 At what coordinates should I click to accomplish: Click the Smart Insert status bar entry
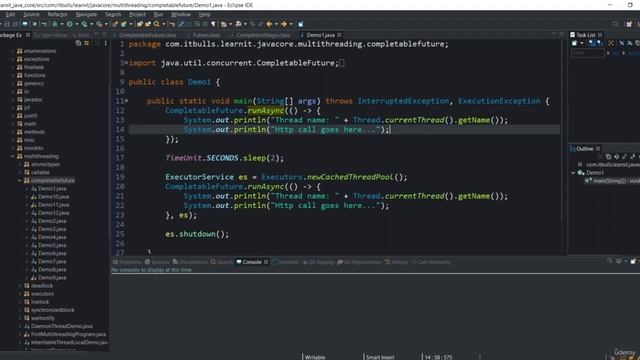380,357
